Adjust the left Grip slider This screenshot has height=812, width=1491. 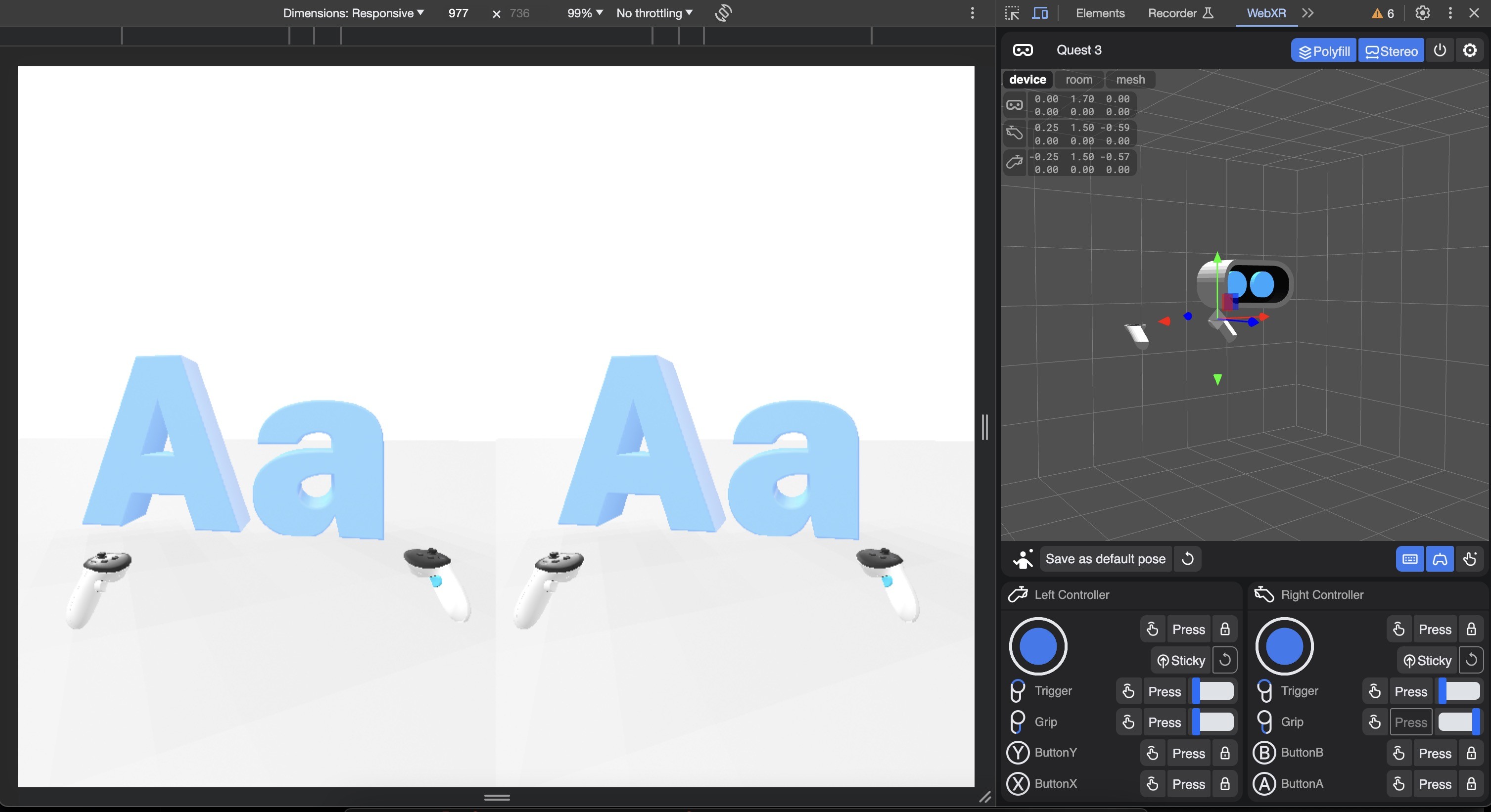[1213, 722]
